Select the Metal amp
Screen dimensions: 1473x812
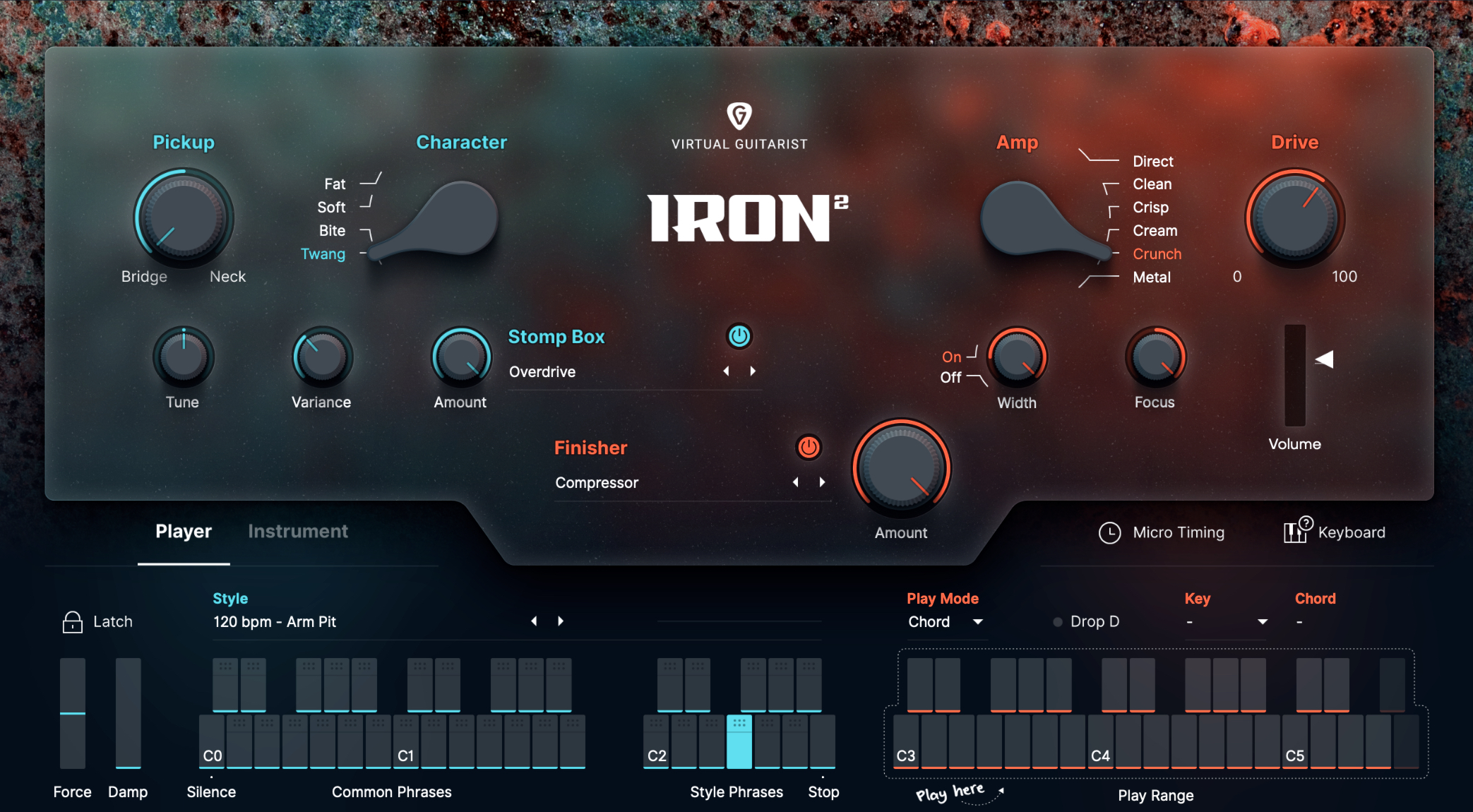[x=1152, y=277]
